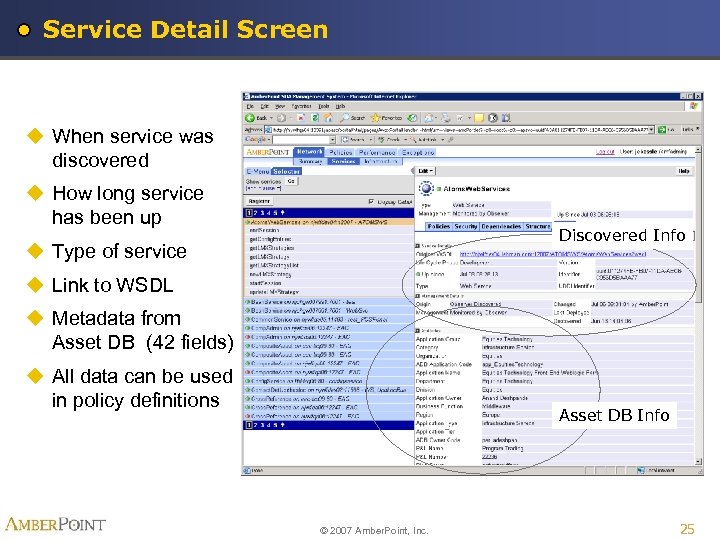720x540 pixels.
Task: Click the collapse-panel arrow left of Edit
Action: point(412,171)
